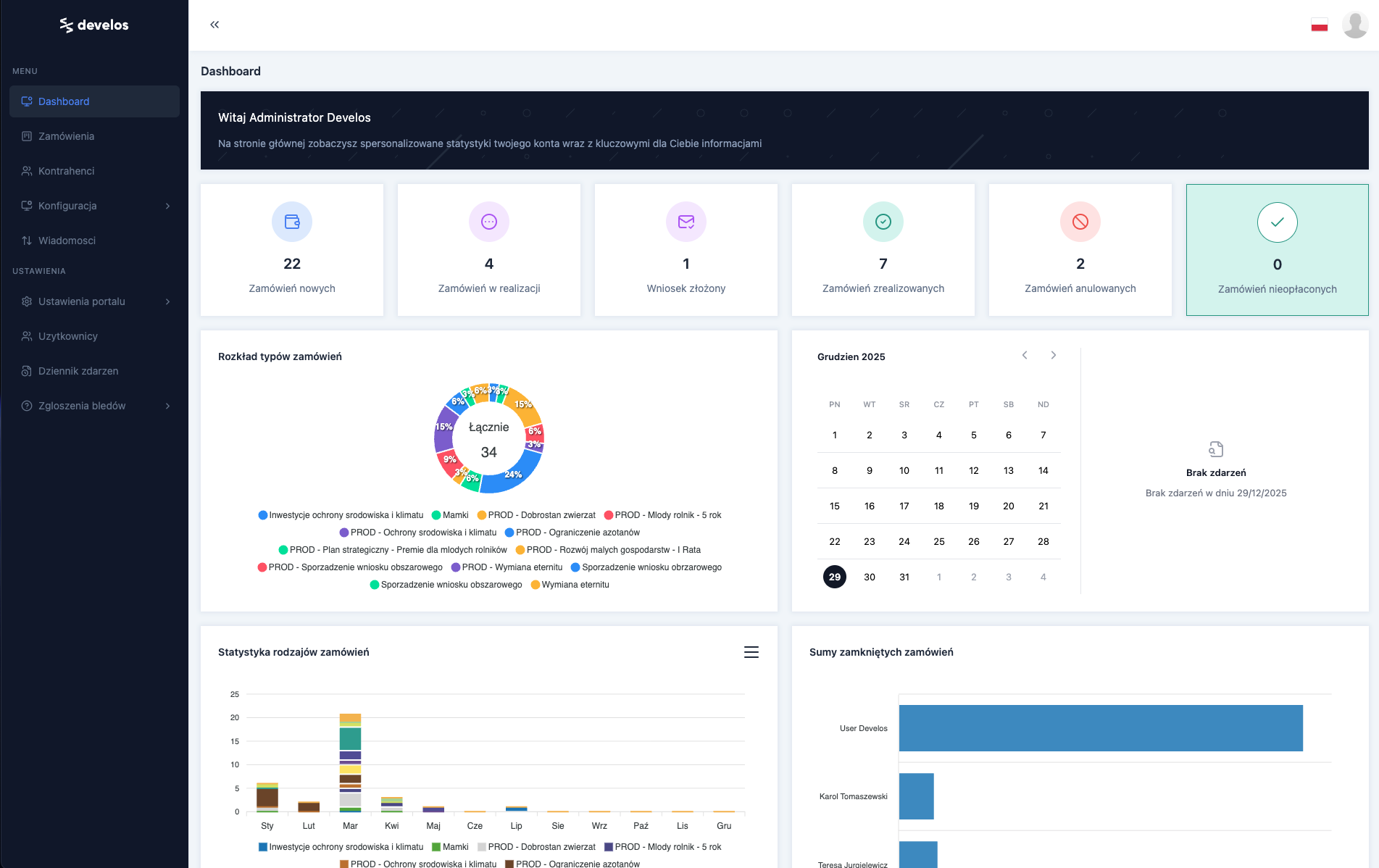
Task: Select December 30 in the calendar
Action: (870, 577)
